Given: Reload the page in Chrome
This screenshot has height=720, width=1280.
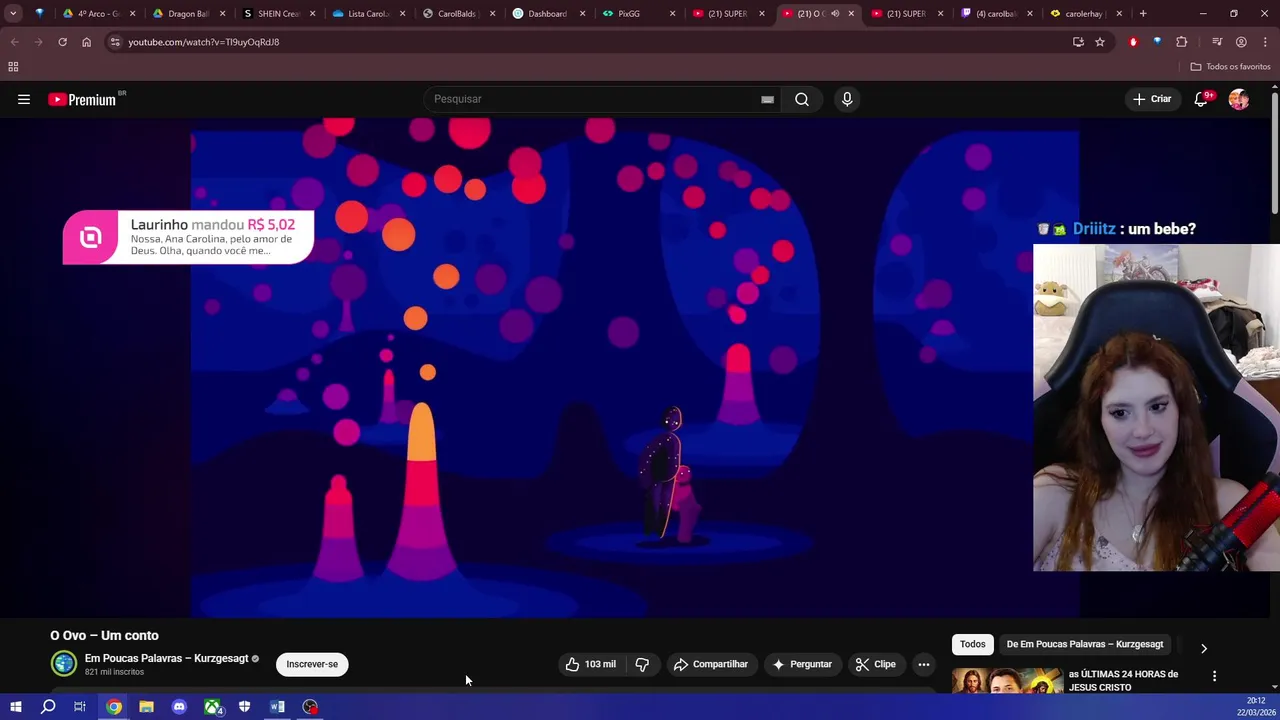Looking at the screenshot, I should 62,42.
